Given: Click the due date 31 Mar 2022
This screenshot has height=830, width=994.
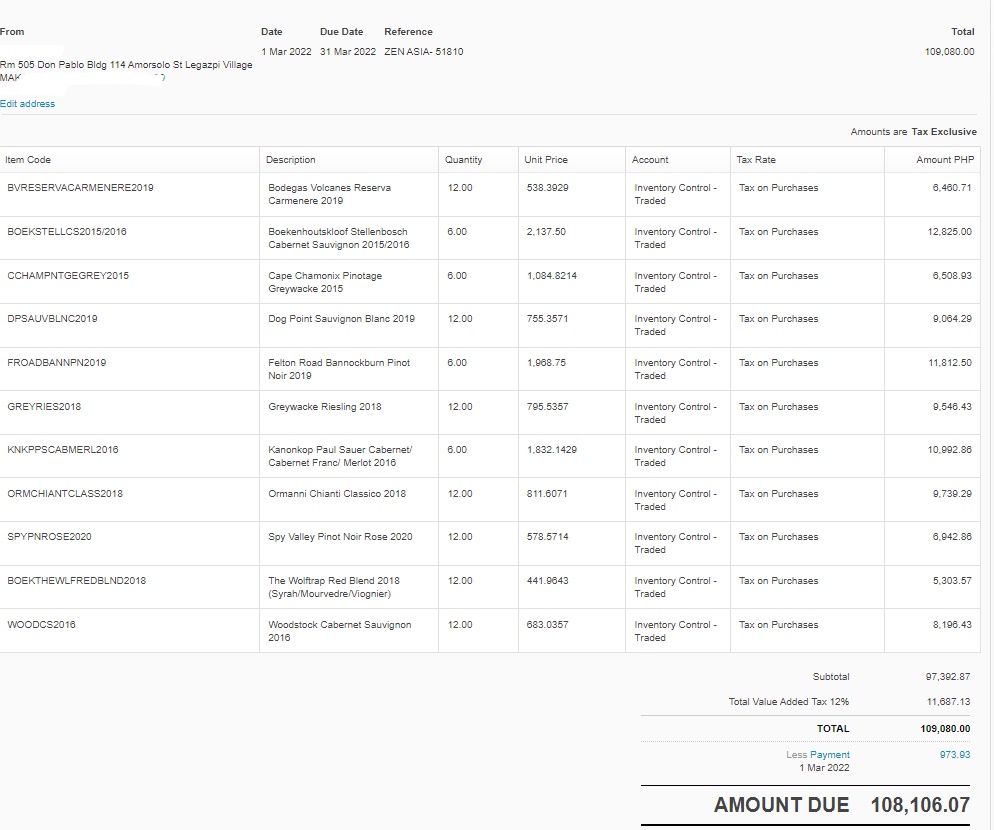Looking at the screenshot, I should point(347,51).
